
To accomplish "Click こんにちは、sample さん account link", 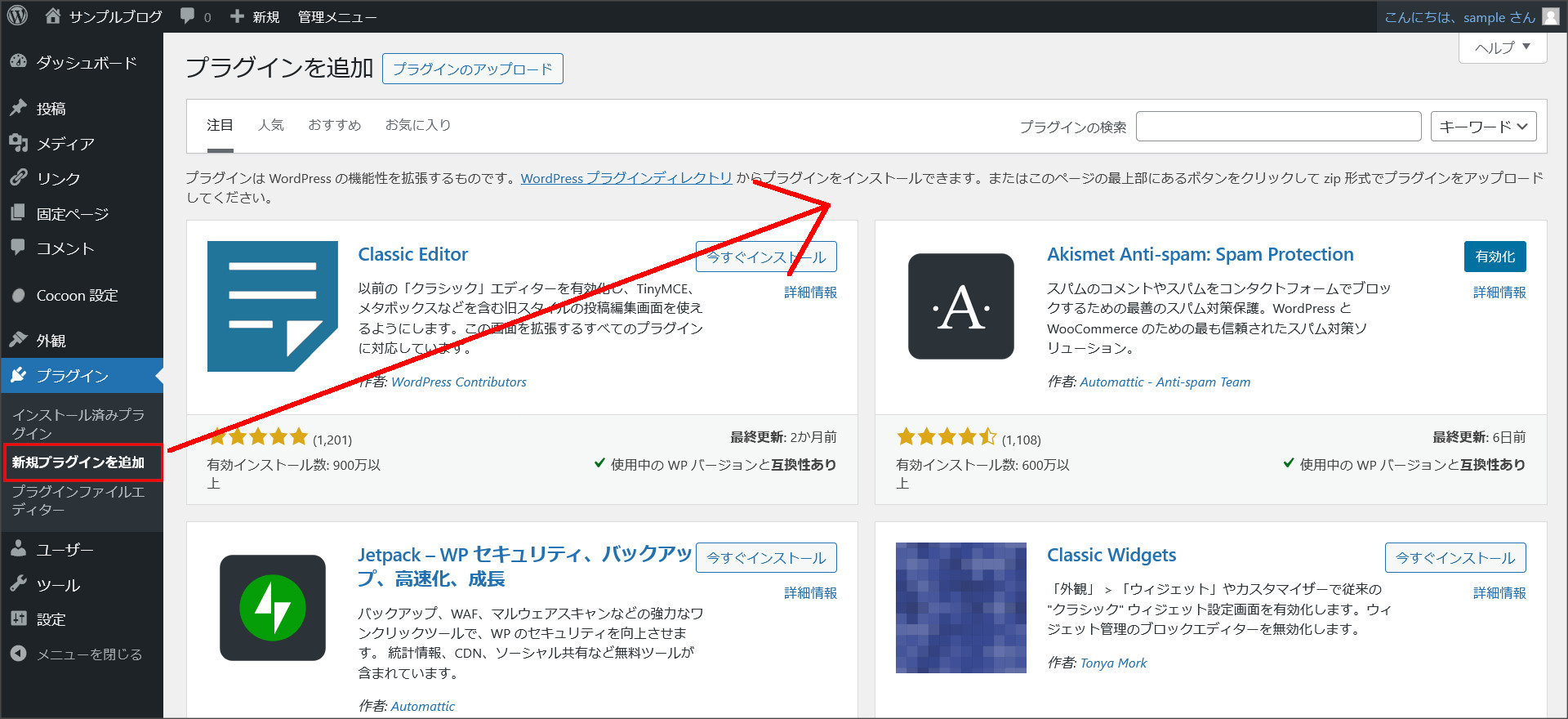I will [x=1459, y=17].
